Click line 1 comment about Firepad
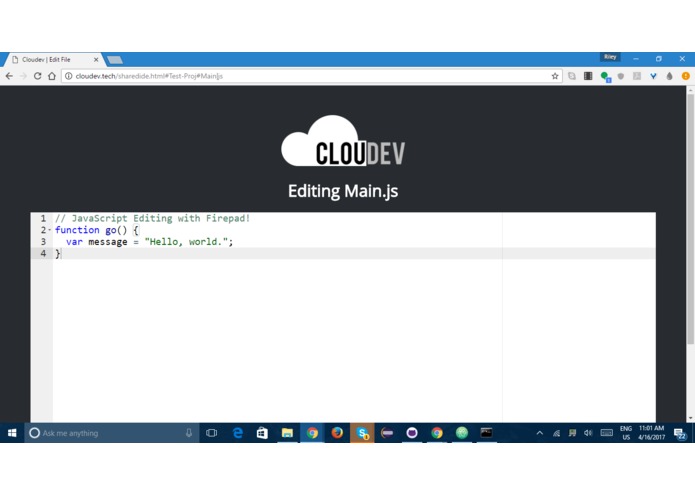 coord(152,218)
